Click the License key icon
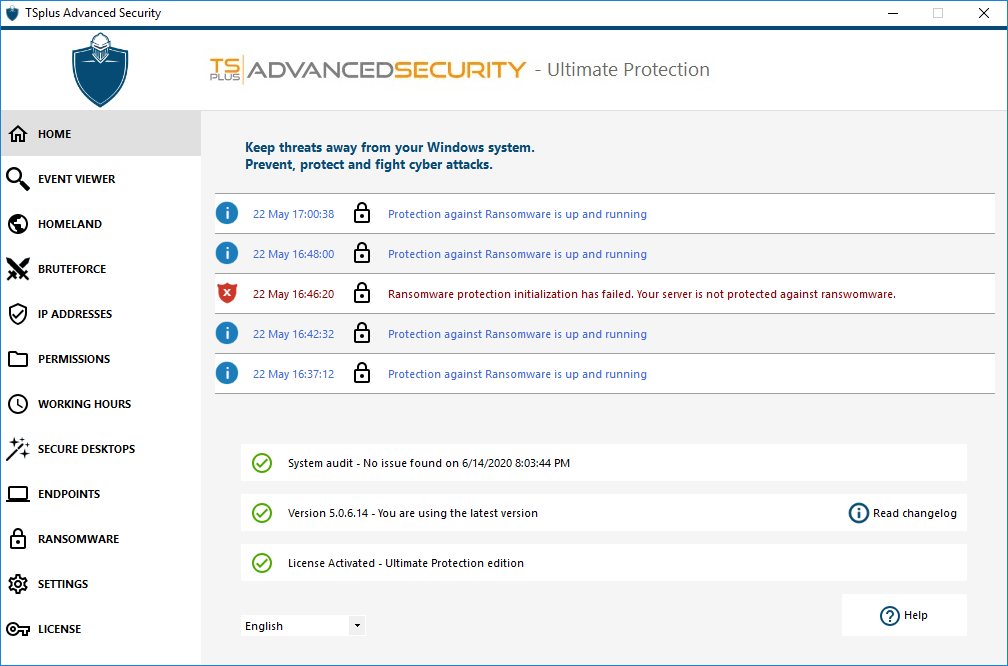 pos(18,629)
